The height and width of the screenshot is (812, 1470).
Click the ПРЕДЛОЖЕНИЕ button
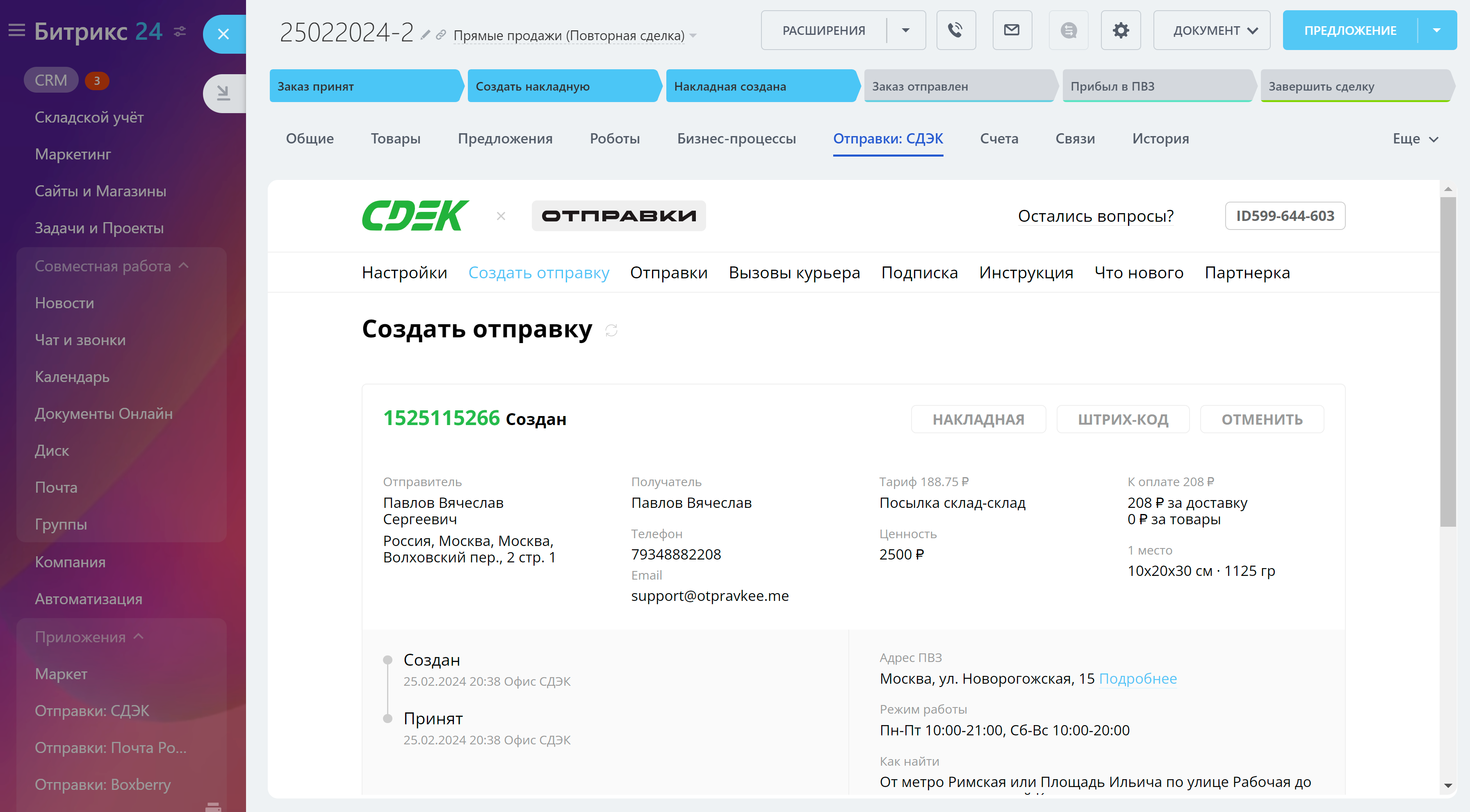(x=1349, y=30)
